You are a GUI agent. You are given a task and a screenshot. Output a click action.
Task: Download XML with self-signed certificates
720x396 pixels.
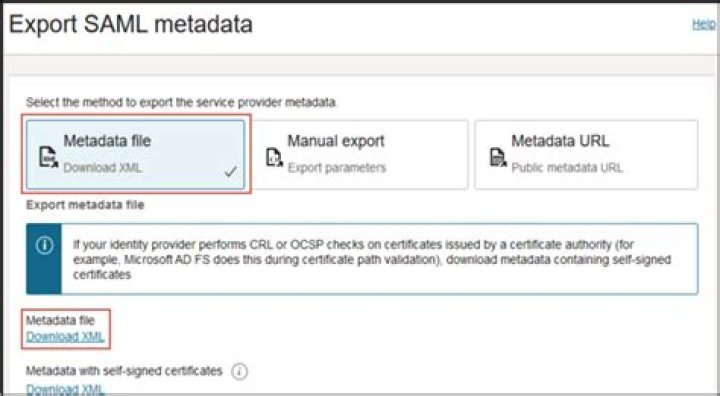[x=65, y=389]
